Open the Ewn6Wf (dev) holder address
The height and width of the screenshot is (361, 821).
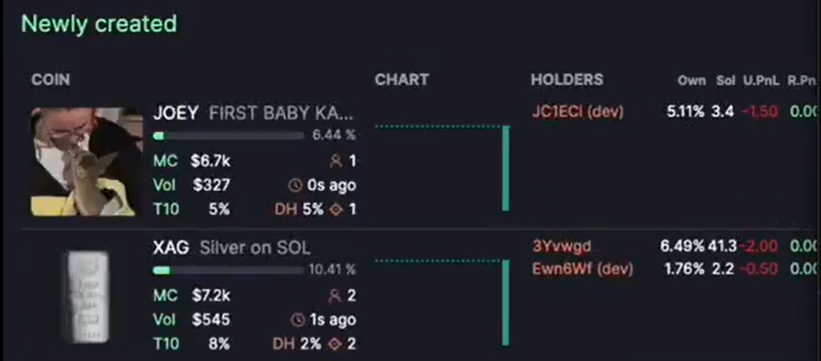[582, 269]
